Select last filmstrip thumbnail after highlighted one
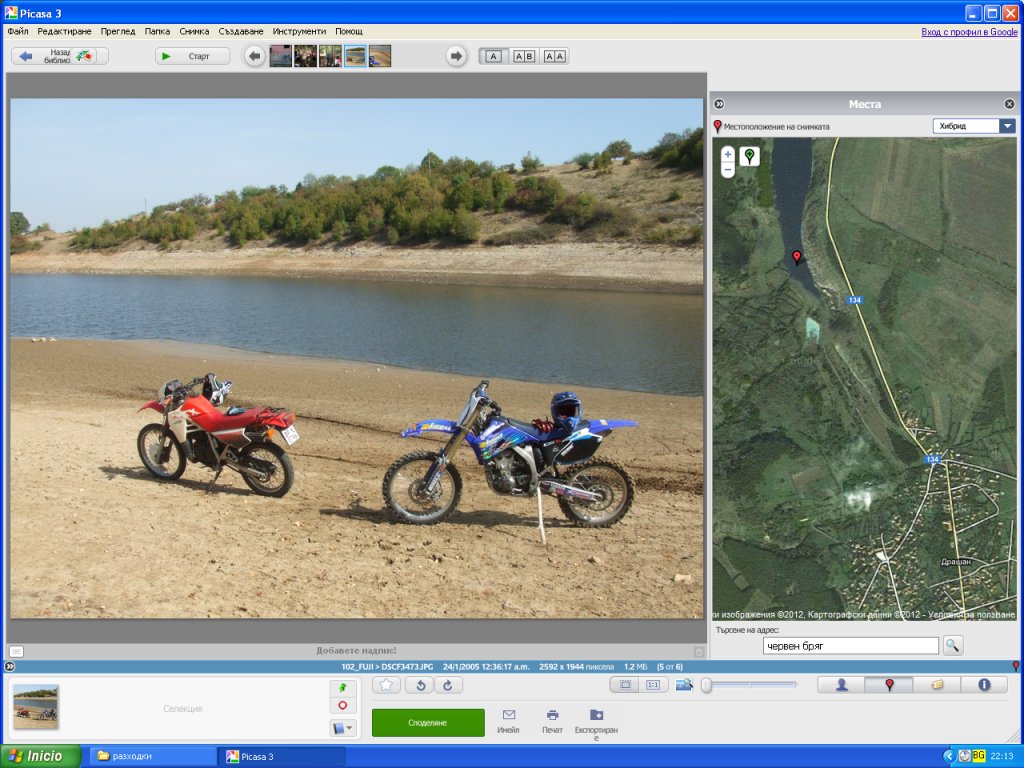Viewport: 1024px width, 768px height. tap(379, 56)
